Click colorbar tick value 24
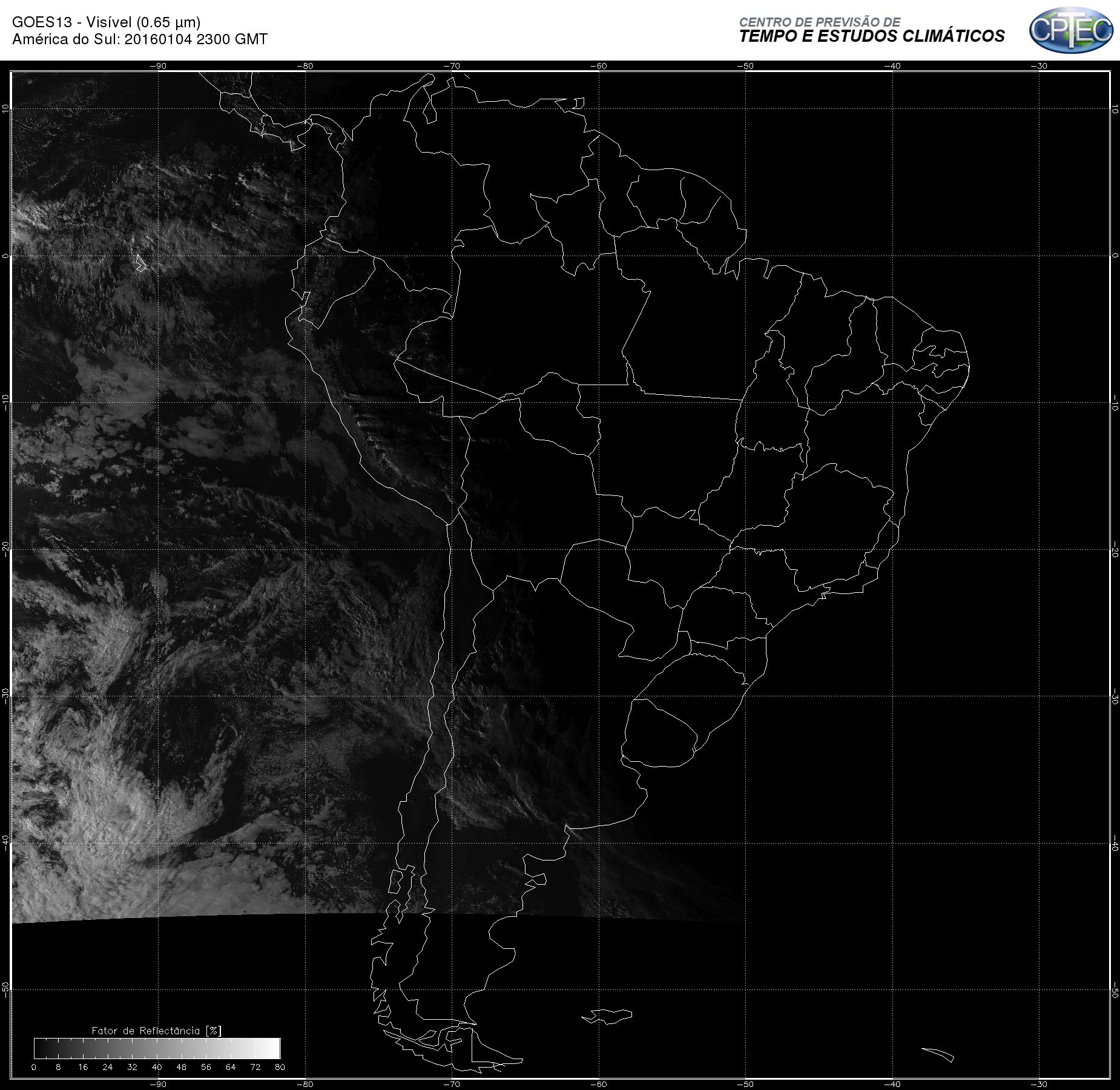This screenshot has width=1120, height=1090. tap(108, 1067)
